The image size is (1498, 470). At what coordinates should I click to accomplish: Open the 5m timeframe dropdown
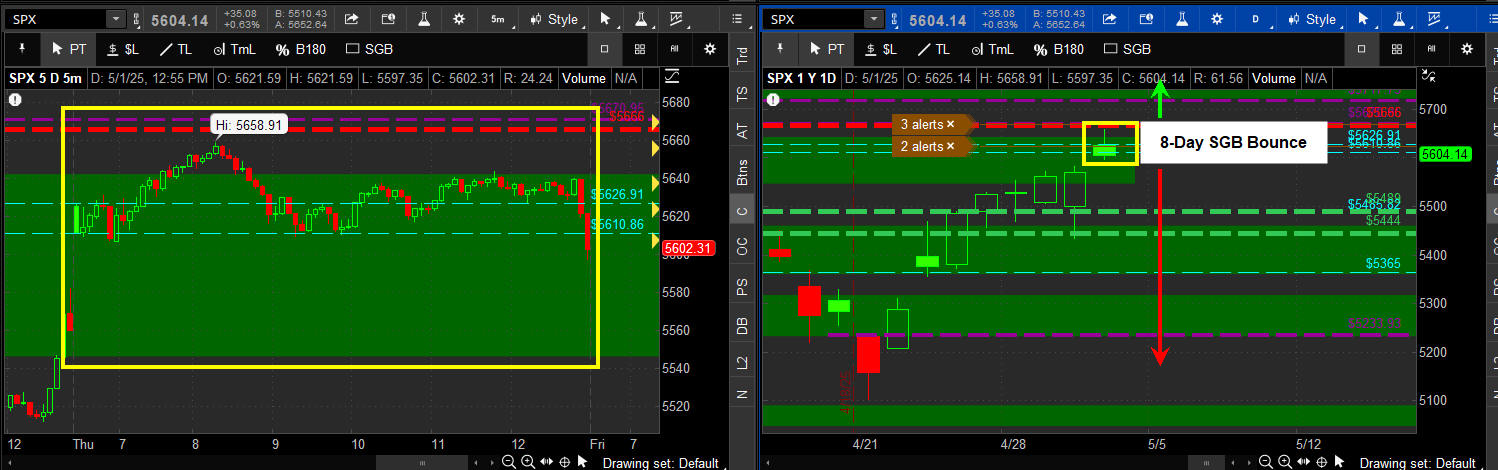[498, 19]
